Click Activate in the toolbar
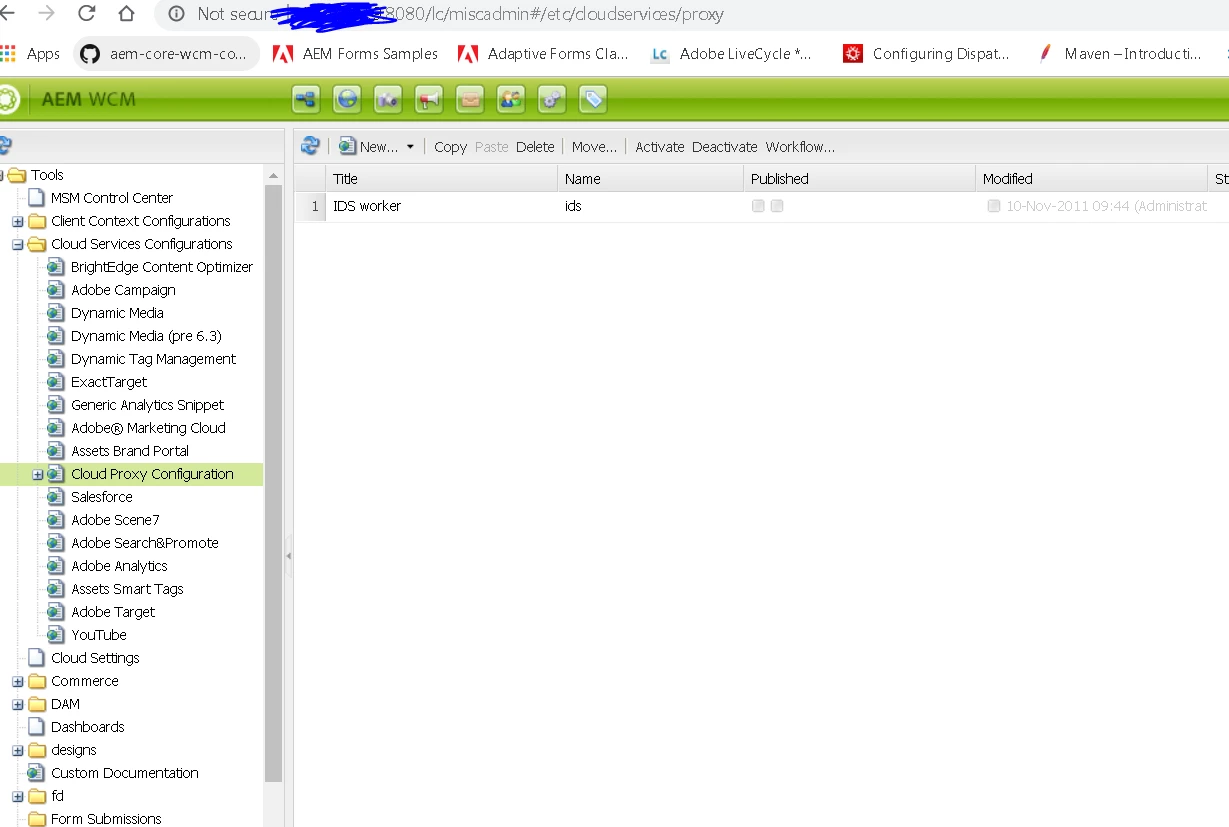Viewport: 1229px width, 827px height. [x=660, y=147]
